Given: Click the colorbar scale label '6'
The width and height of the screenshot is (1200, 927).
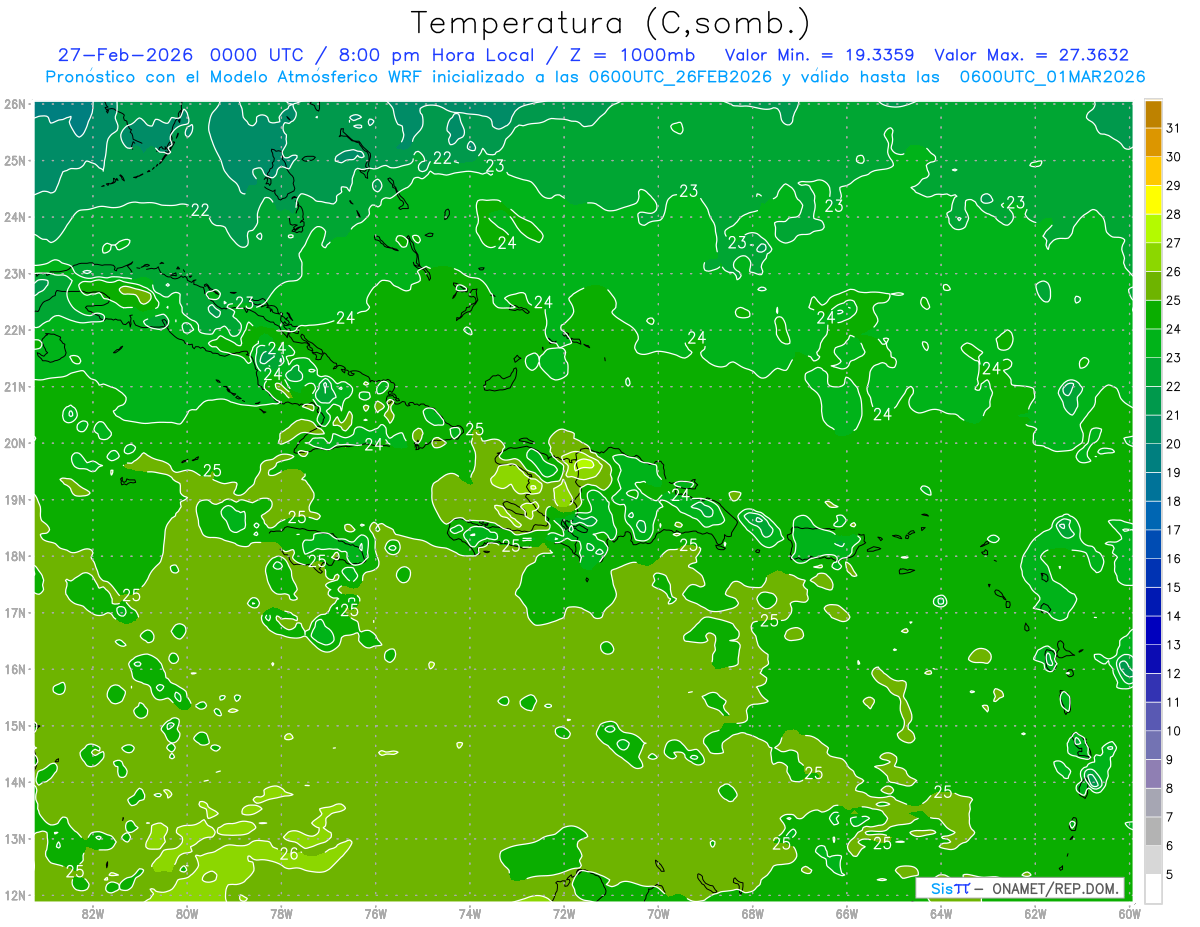Looking at the screenshot, I should point(1169,845).
